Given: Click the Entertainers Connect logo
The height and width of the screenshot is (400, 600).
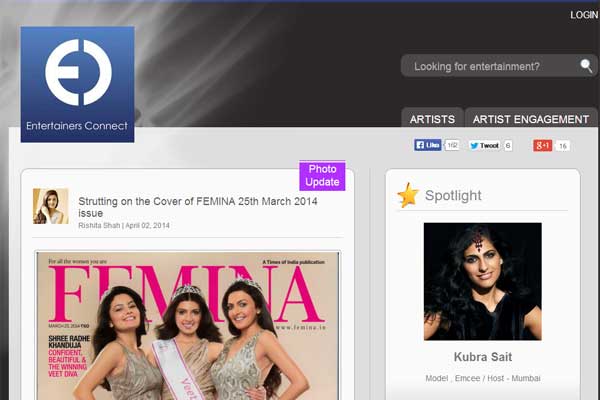Looking at the screenshot, I should [x=77, y=84].
